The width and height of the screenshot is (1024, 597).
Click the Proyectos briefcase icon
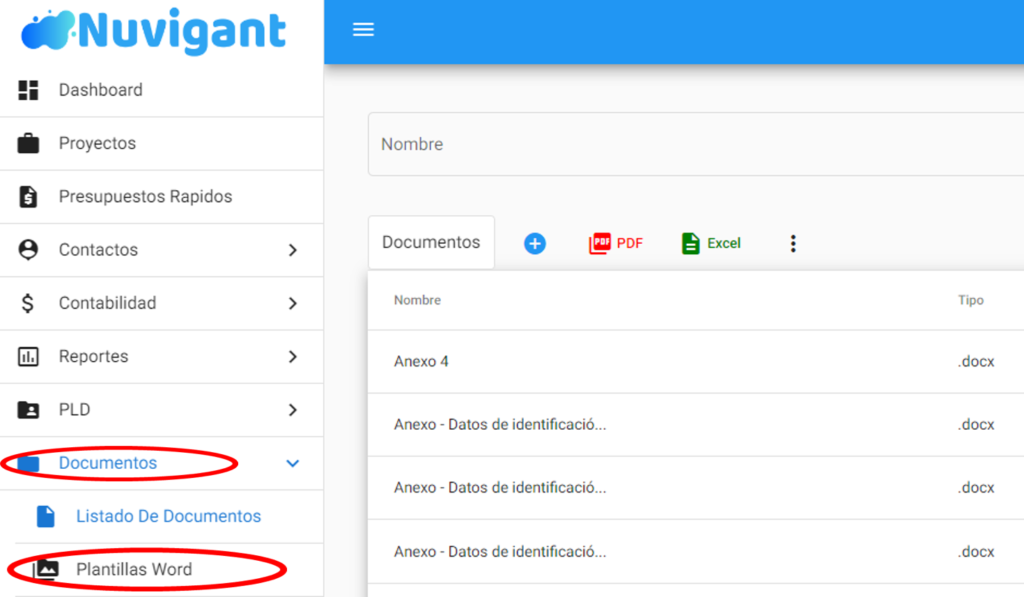tap(28, 143)
